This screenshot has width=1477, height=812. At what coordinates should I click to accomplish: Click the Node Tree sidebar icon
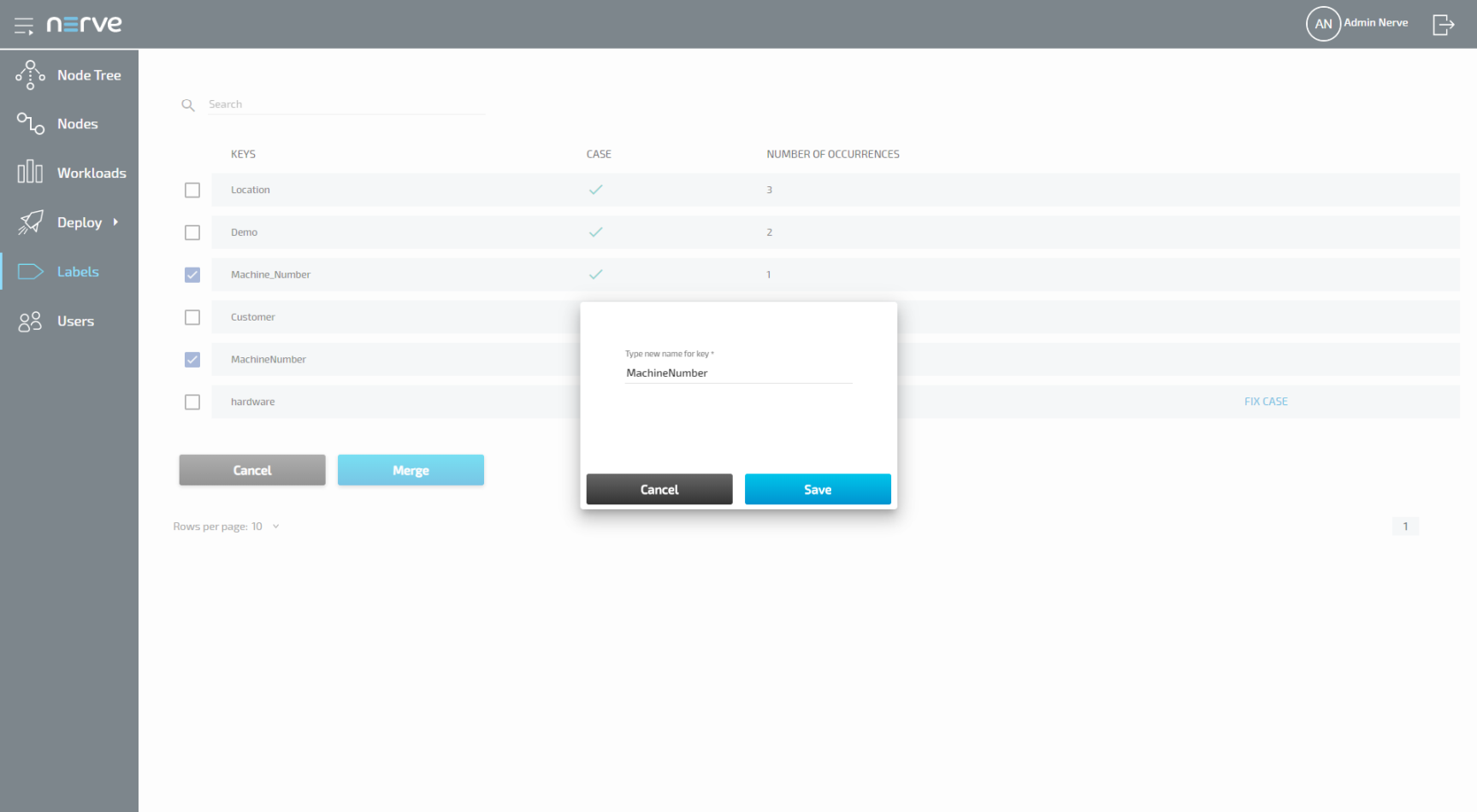pos(30,75)
